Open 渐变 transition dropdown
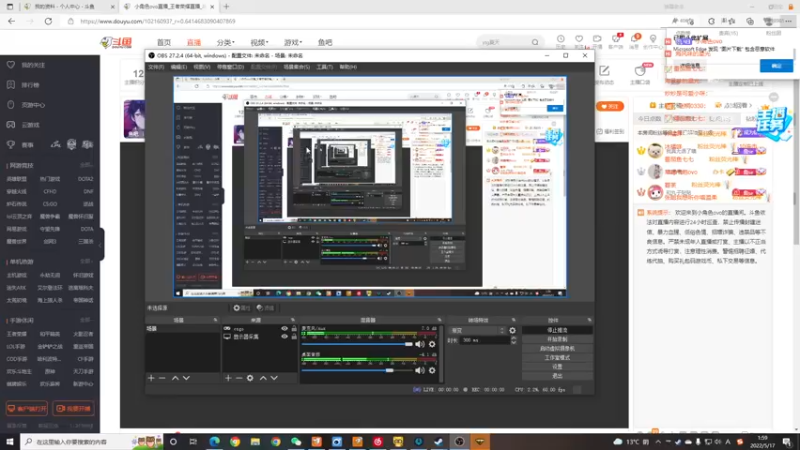This screenshot has height=450, width=800. pos(477,331)
